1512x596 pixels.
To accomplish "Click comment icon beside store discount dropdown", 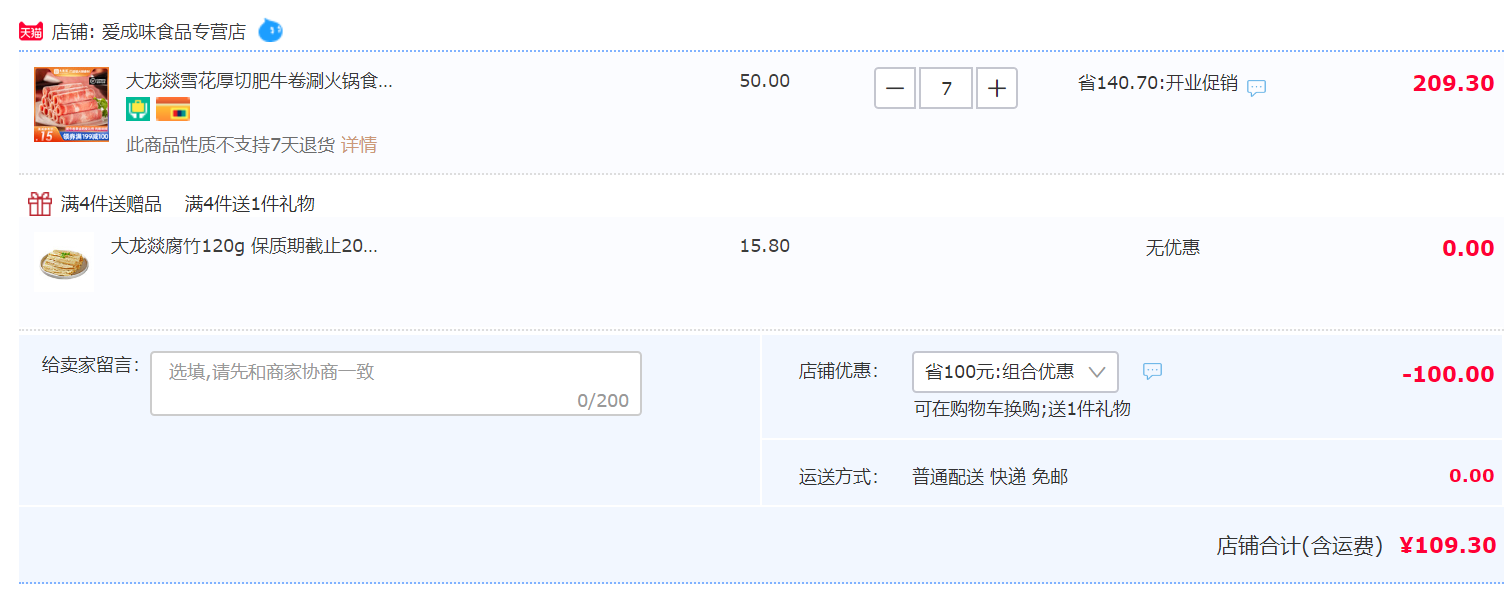I will [1152, 371].
